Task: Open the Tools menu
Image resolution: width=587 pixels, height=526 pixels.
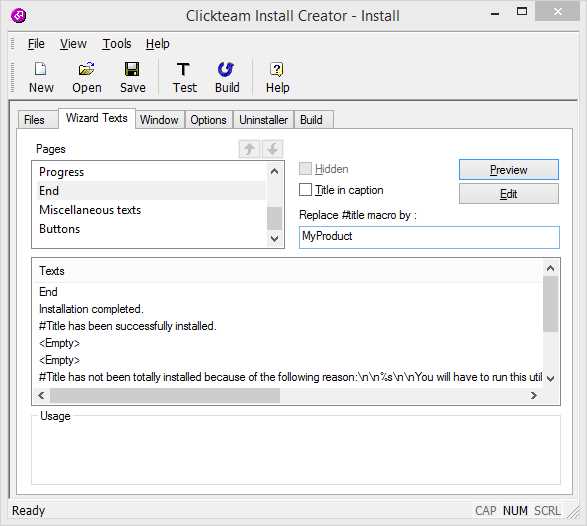Action: click(x=117, y=44)
